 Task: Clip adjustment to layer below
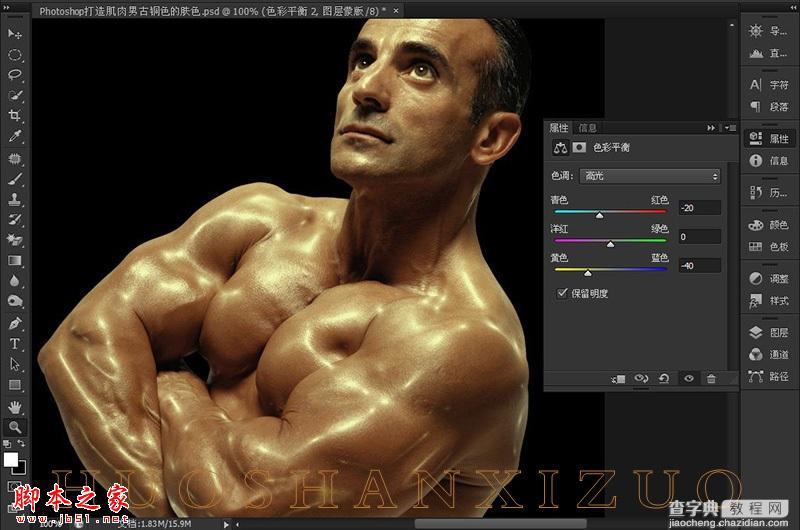(618, 379)
